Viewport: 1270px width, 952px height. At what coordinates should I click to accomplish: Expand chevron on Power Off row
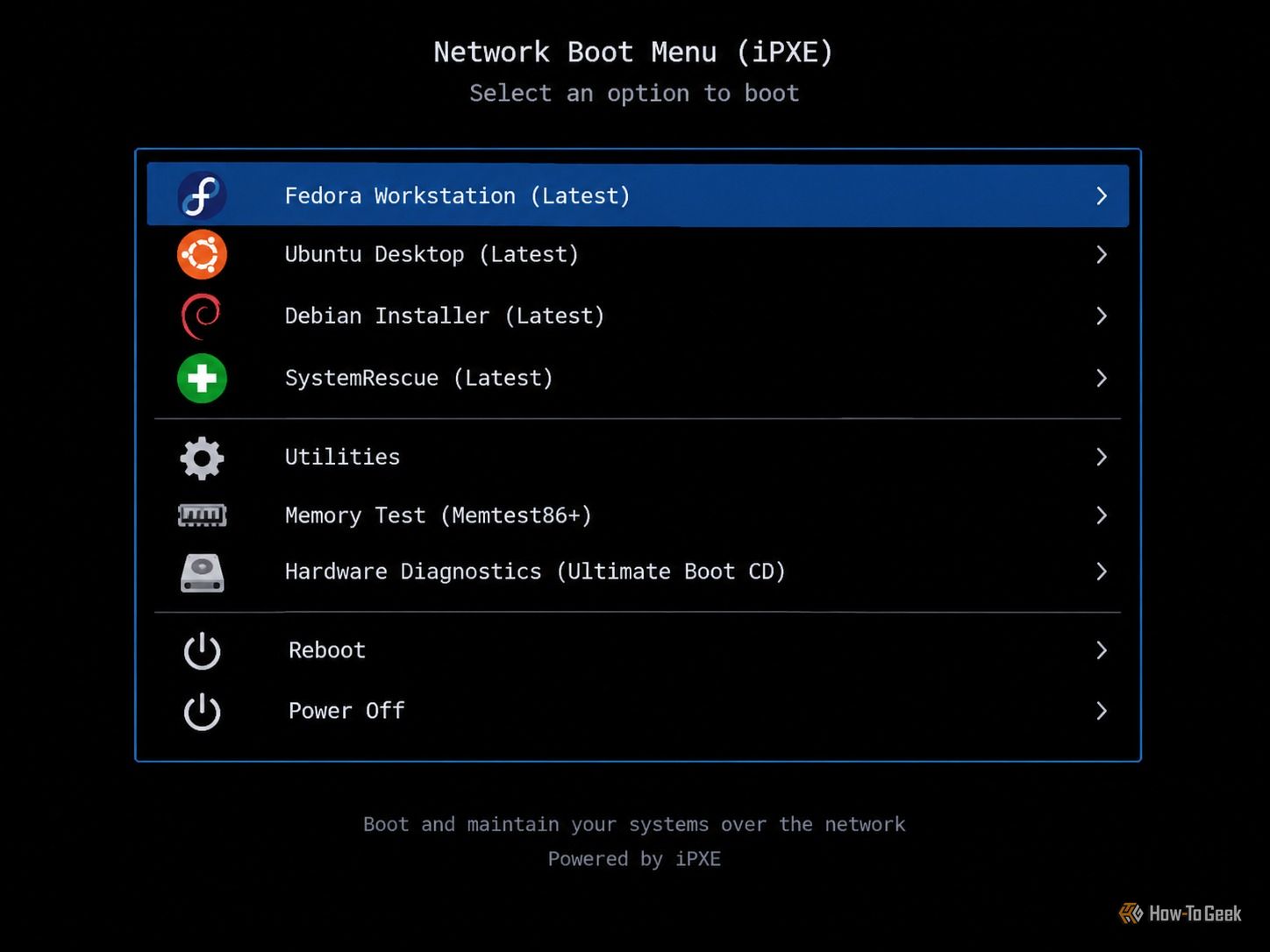coord(1102,711)
